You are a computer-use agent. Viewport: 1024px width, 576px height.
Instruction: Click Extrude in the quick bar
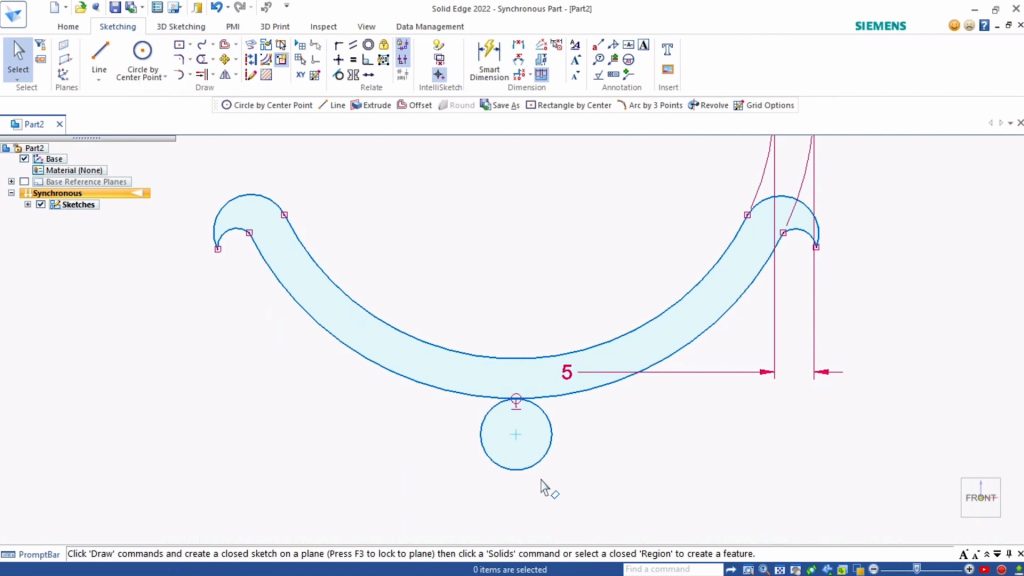[x=370, y=105]
